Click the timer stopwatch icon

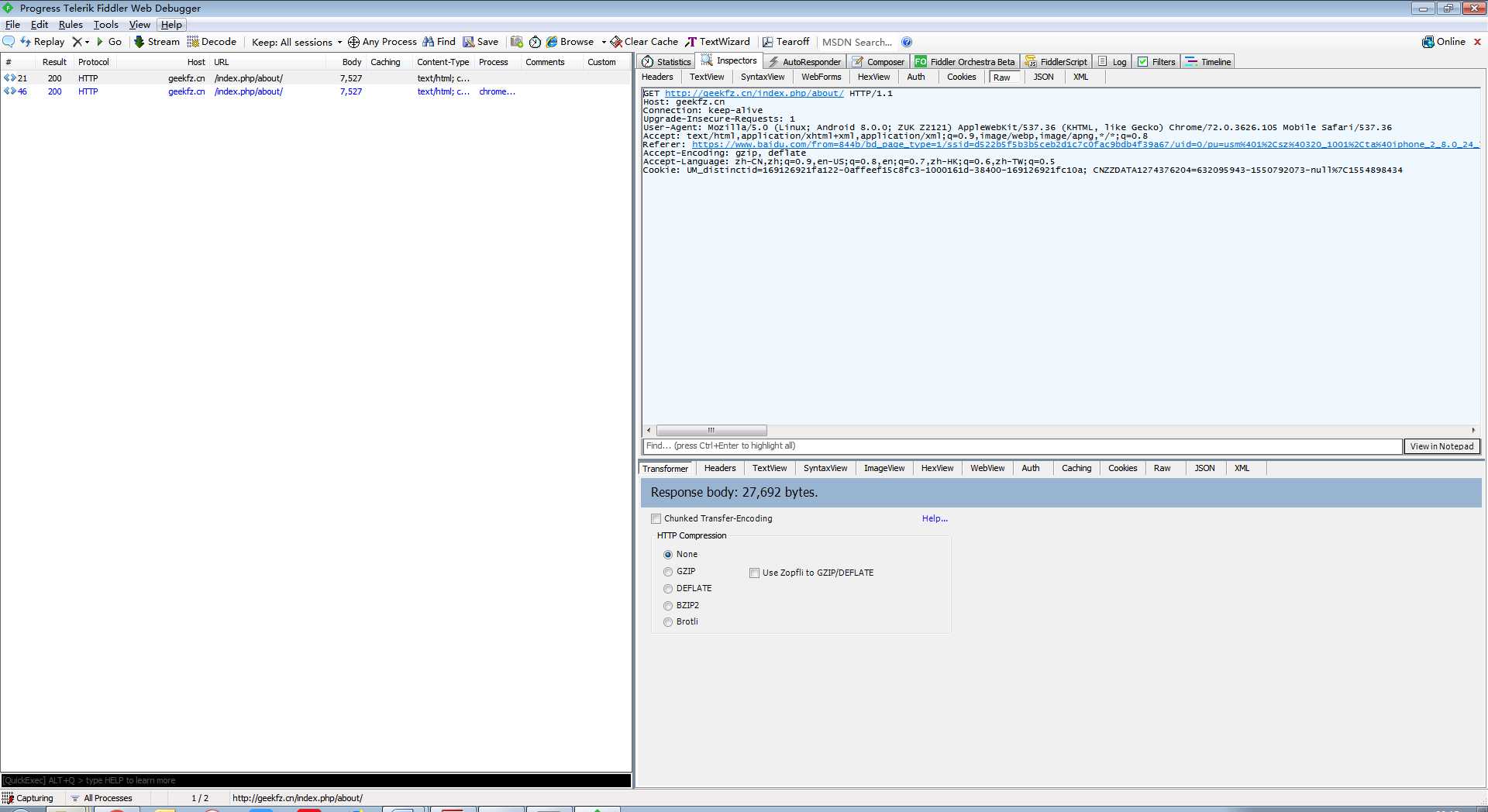coord(535,42)
